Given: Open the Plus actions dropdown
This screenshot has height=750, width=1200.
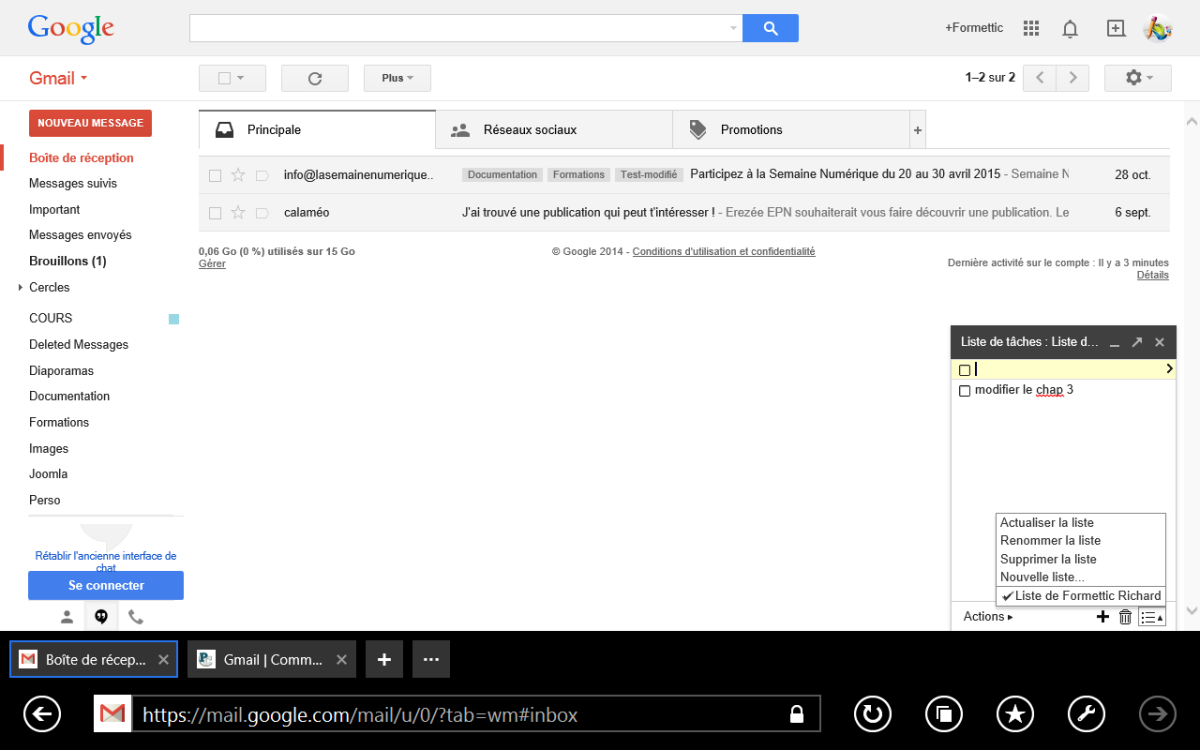Looking at the screenshot, I should pos(397,78).
